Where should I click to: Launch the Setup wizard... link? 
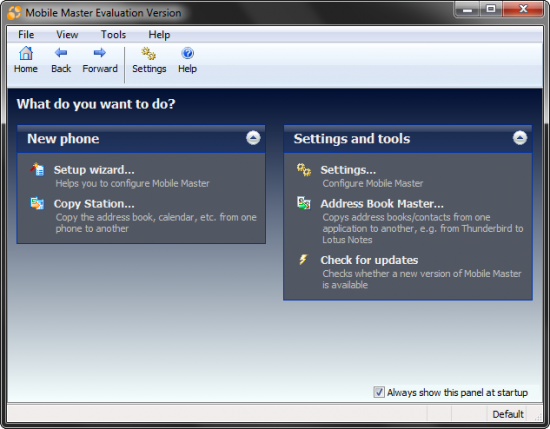[x=94, y=170]
